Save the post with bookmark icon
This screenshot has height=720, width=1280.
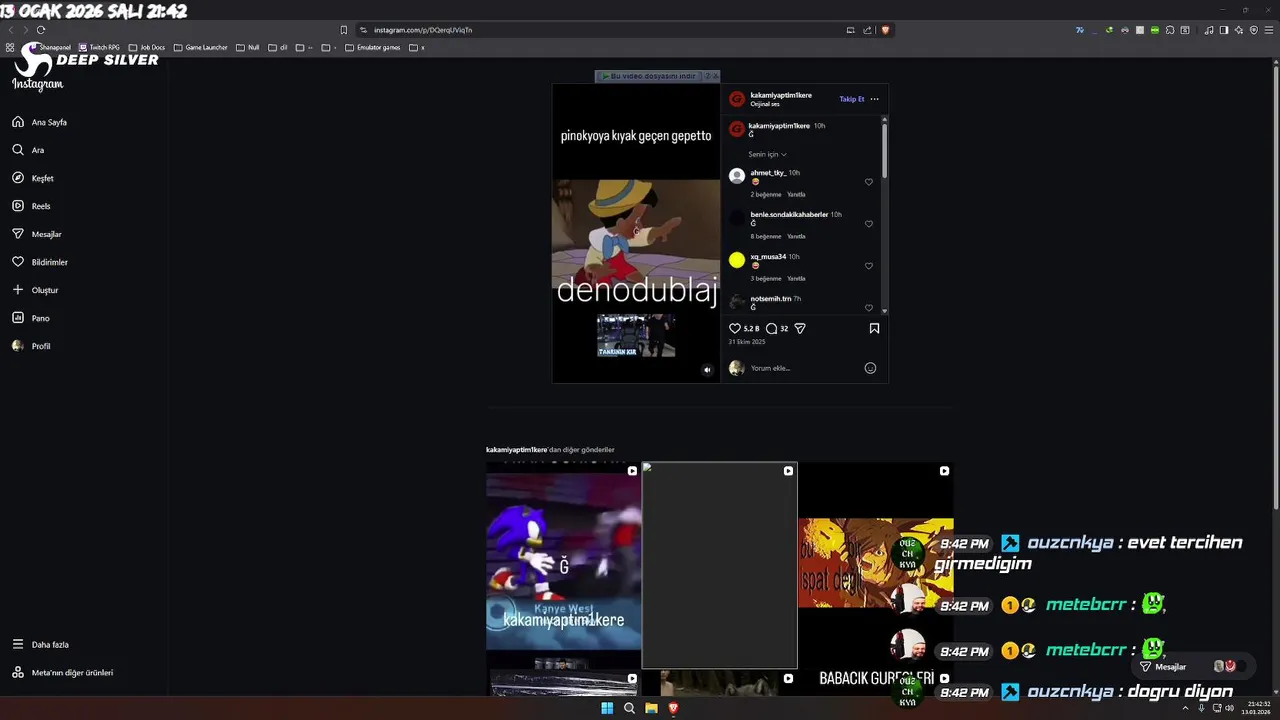pos(874,328)
